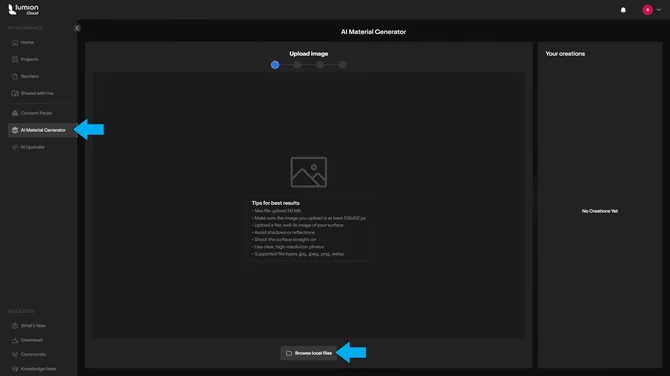The width and height of the screenshot is (670, 376).
Task: Click the 'Avoid shadows or reflections' tip
Action: click(x=283, y=232)
